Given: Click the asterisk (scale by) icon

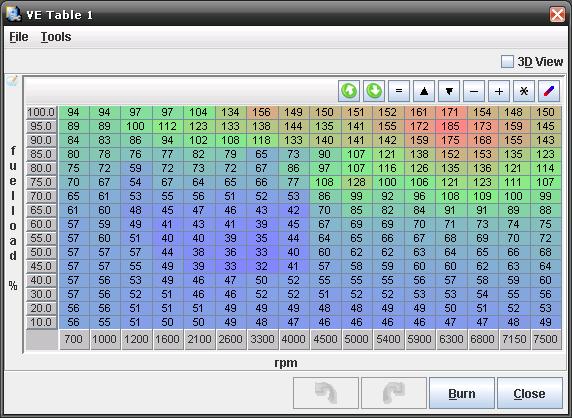Looking at the screenshot, I should pos(524,91).
